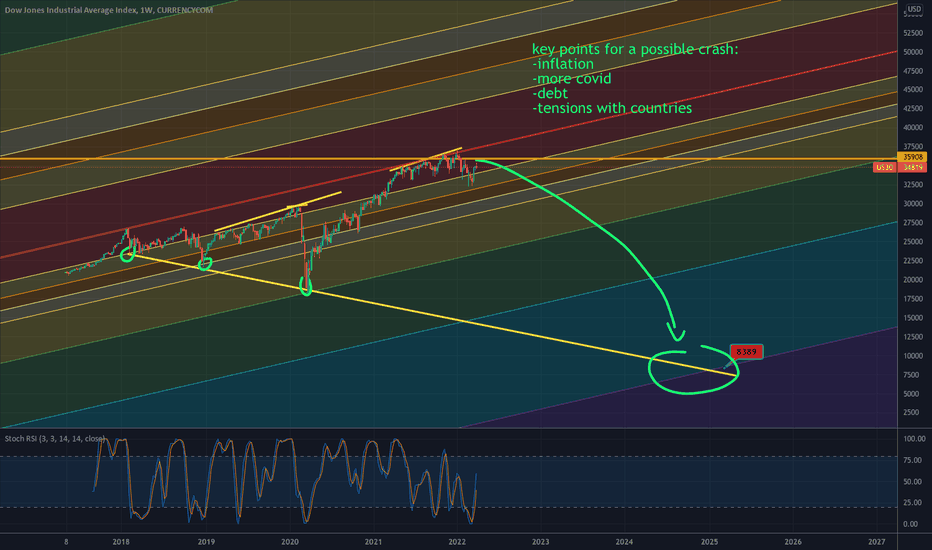Click the 'key points for a possible crash:' text
This screenshot has width=932, height=550.
pyautogui.click(x=635, y=49)
